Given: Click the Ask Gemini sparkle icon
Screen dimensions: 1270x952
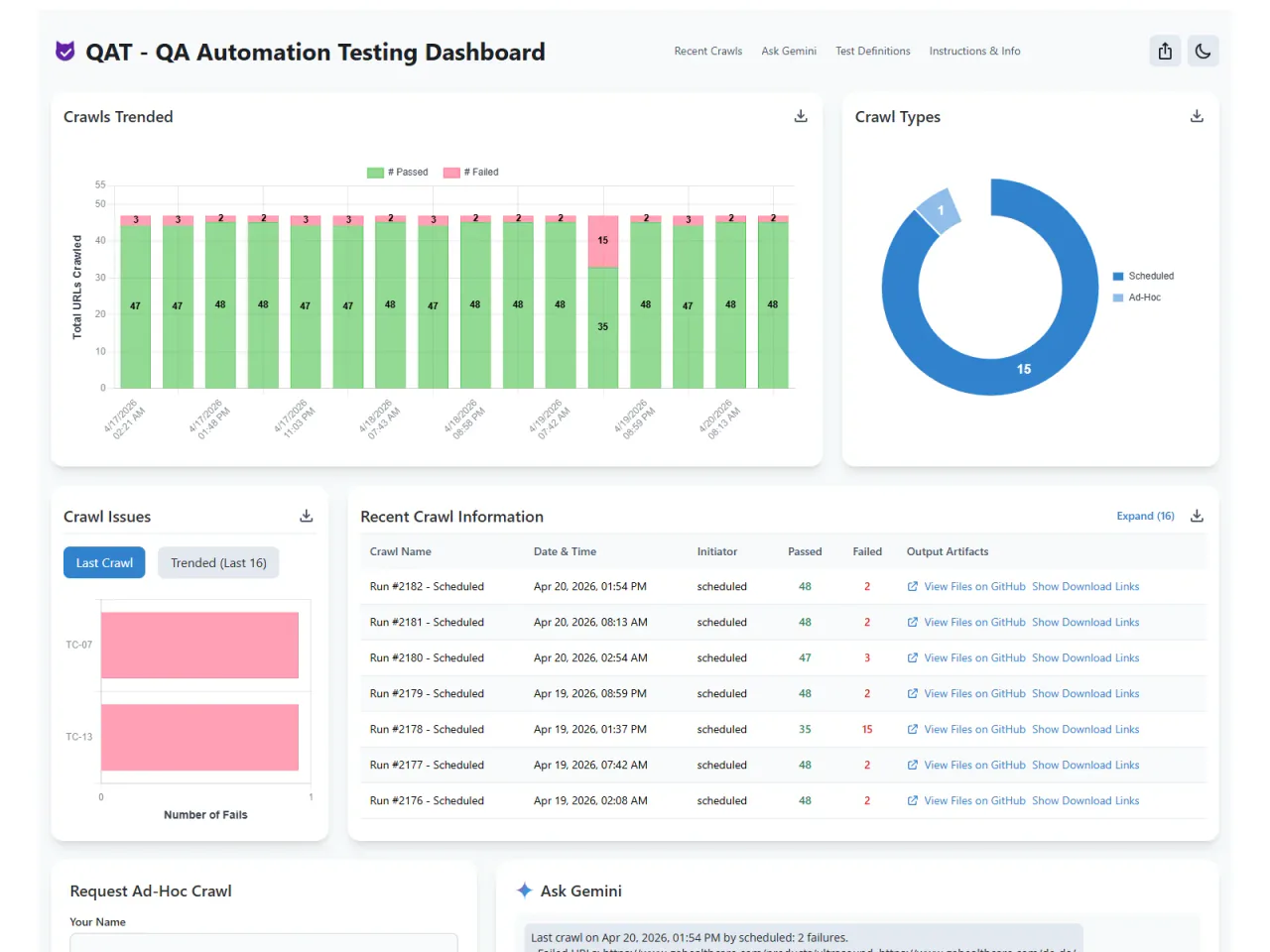Looking at the screenshot, I should (524, 891).
